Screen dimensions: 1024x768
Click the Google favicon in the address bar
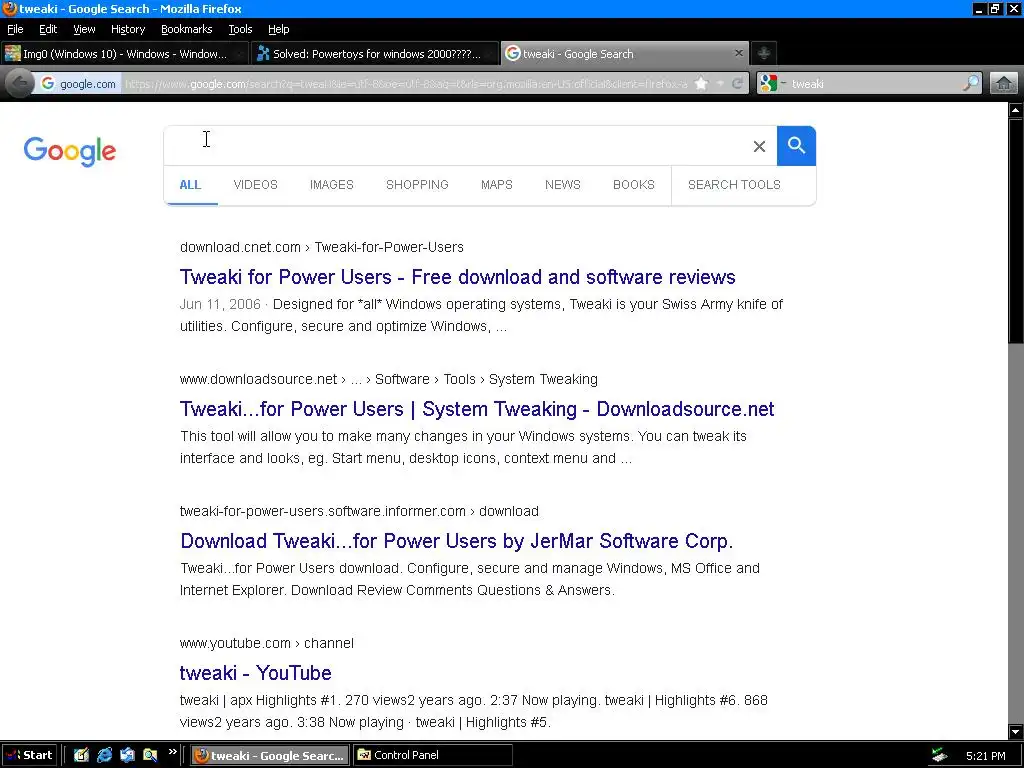coord(48,84)
